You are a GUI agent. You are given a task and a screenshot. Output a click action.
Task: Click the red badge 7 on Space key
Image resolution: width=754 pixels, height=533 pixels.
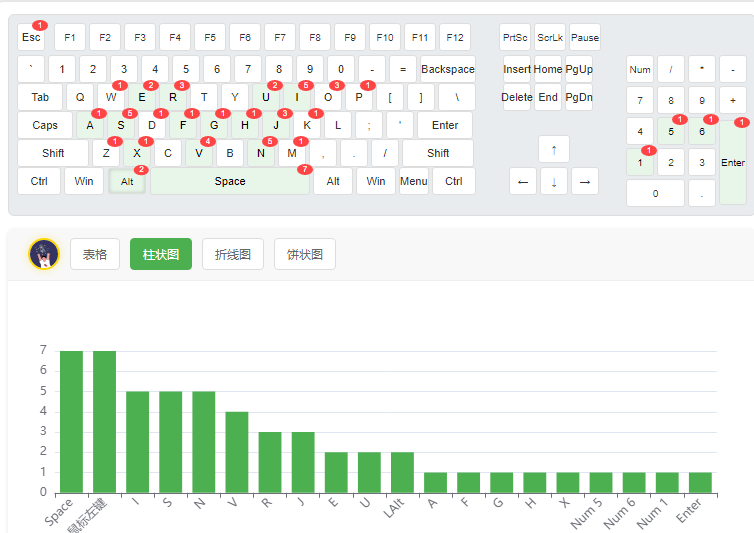[305, 169]
